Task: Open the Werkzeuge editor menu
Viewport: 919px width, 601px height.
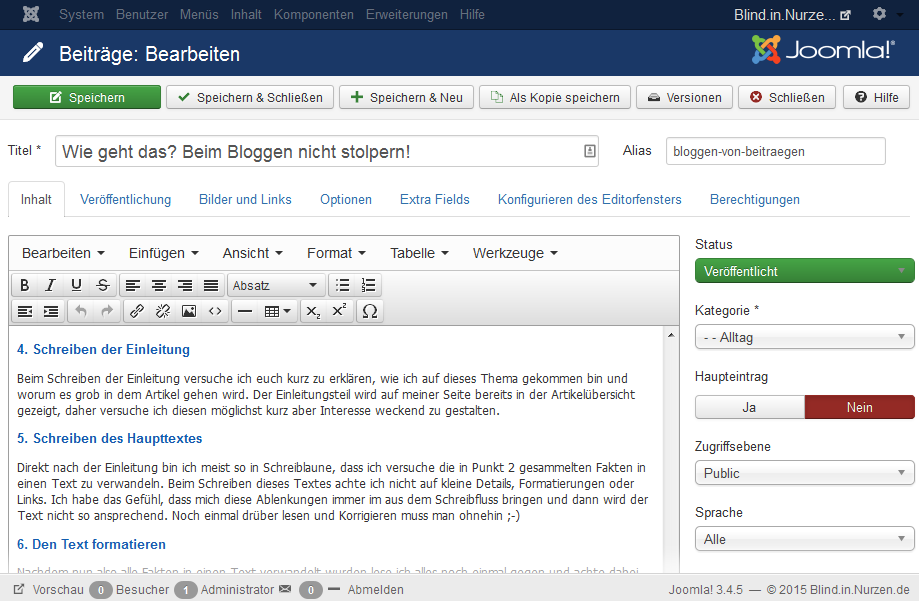Action: pos(515,253)
